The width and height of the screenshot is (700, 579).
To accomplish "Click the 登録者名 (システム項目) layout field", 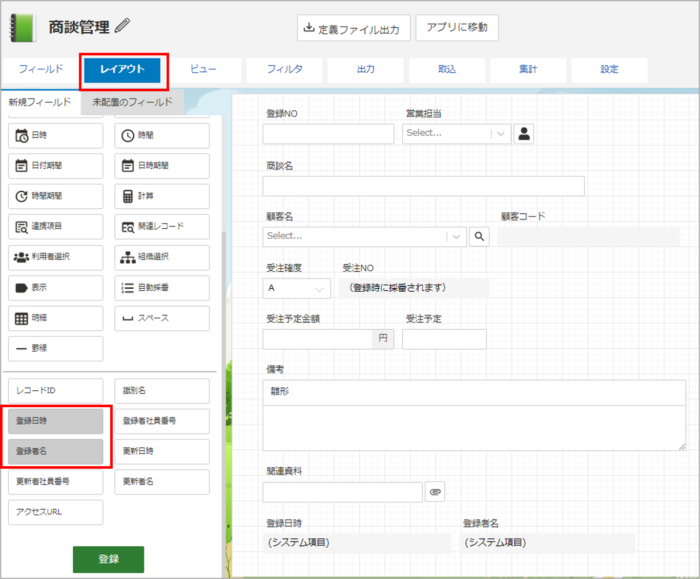I will [x=547, y=543].
